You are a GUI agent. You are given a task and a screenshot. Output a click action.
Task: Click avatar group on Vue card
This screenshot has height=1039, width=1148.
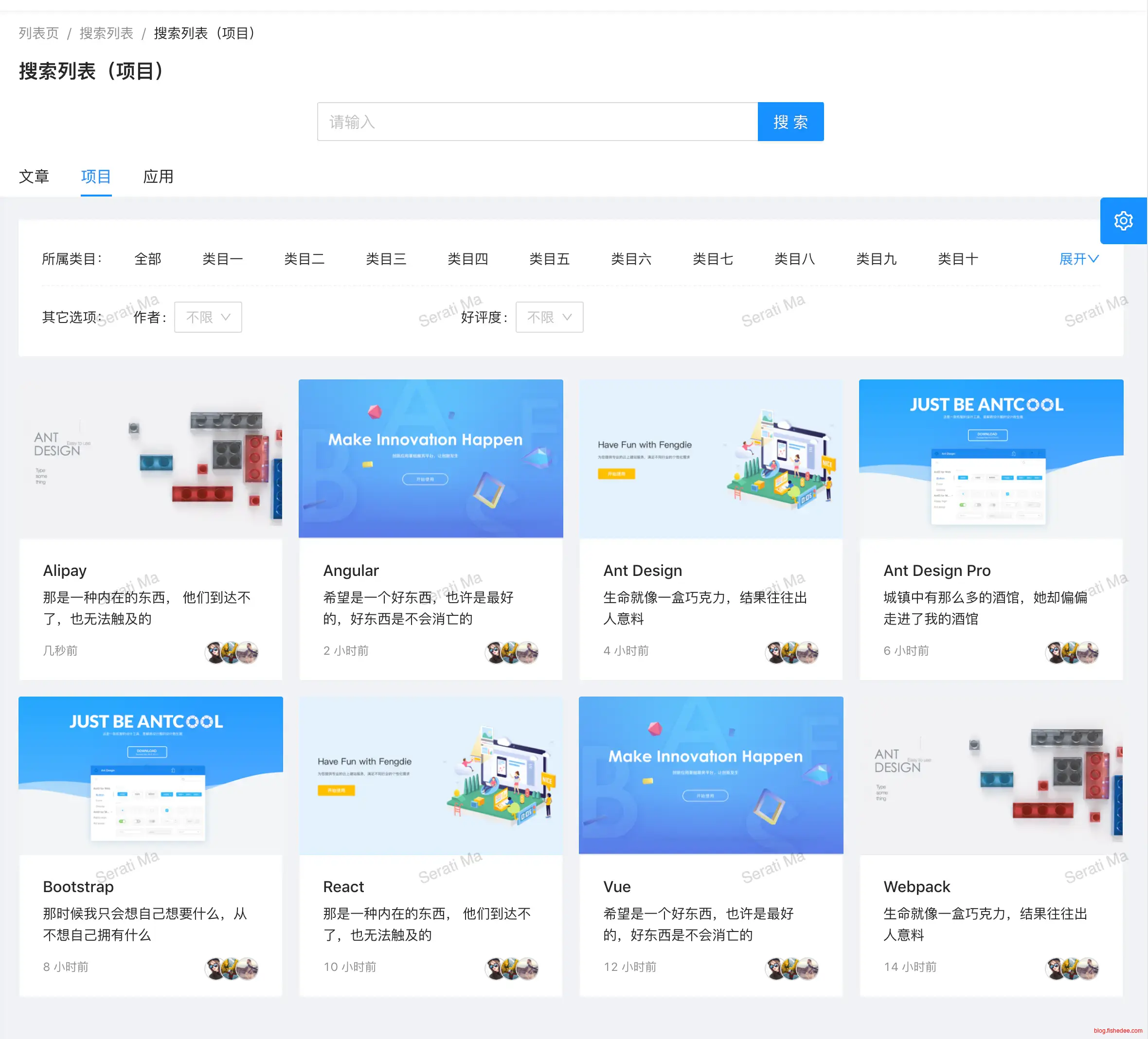coord(791,968)
